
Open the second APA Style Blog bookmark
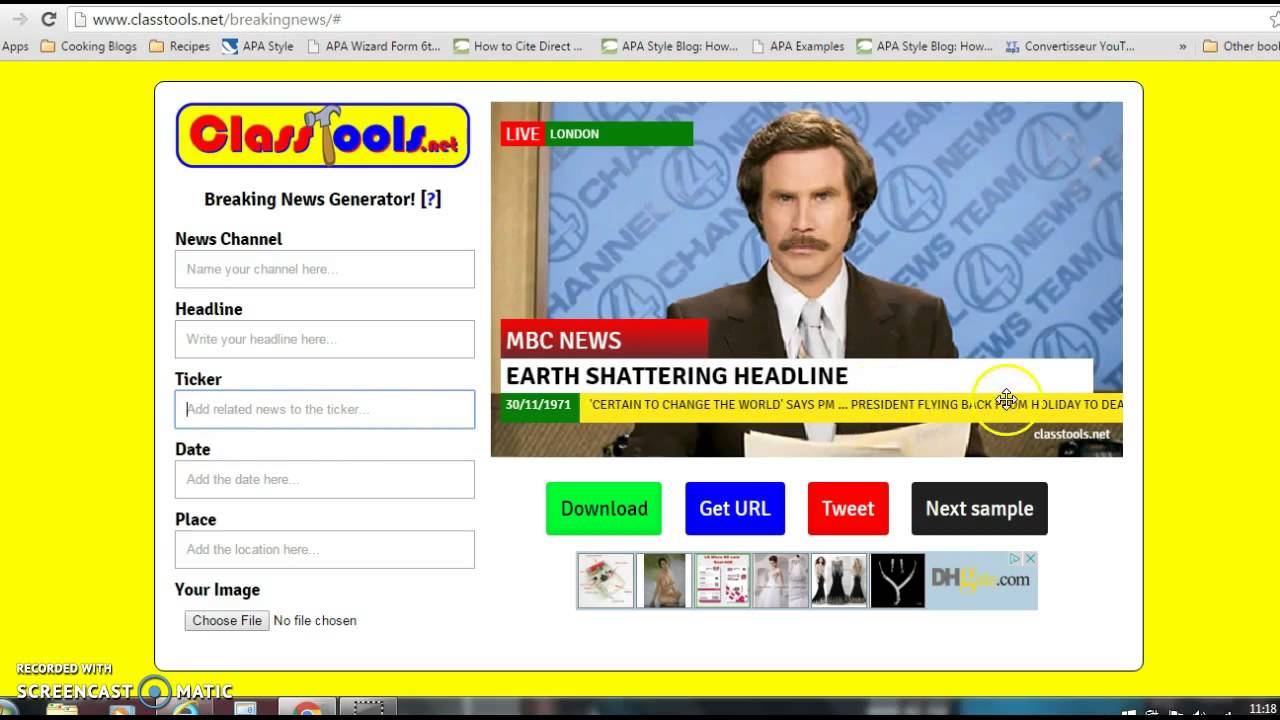coord(925,46)
